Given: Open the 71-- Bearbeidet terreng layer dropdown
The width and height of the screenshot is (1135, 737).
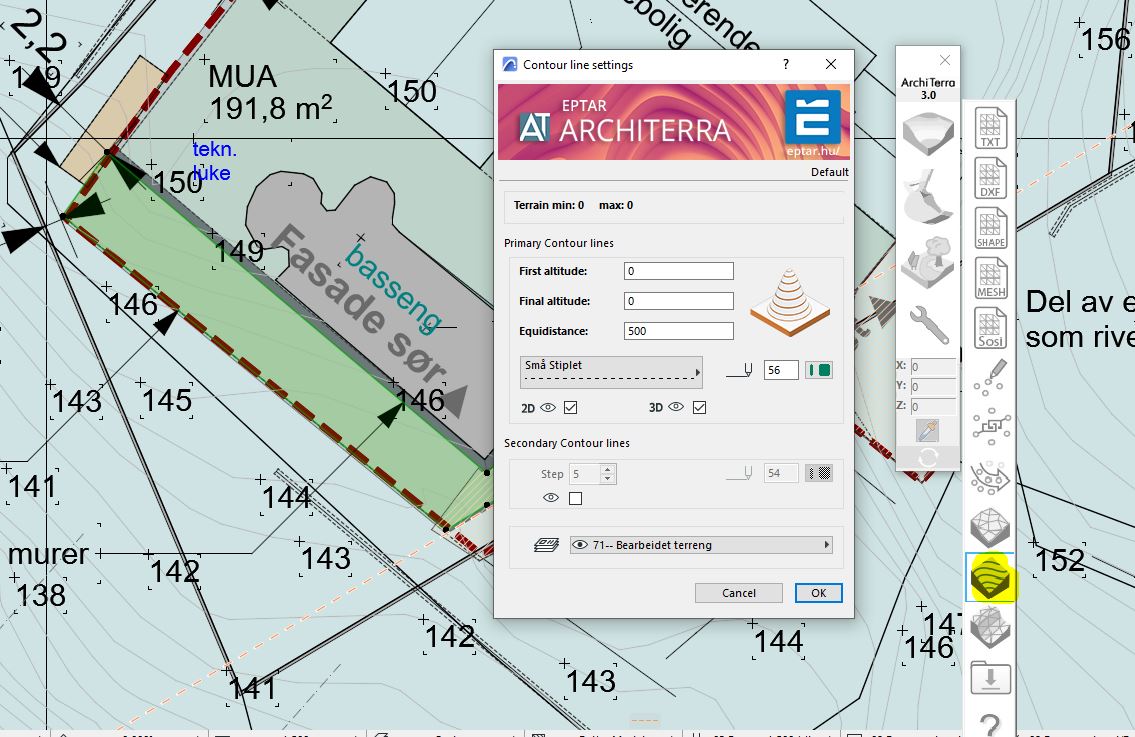Looking at the screenshot, I should pos(700,545).
